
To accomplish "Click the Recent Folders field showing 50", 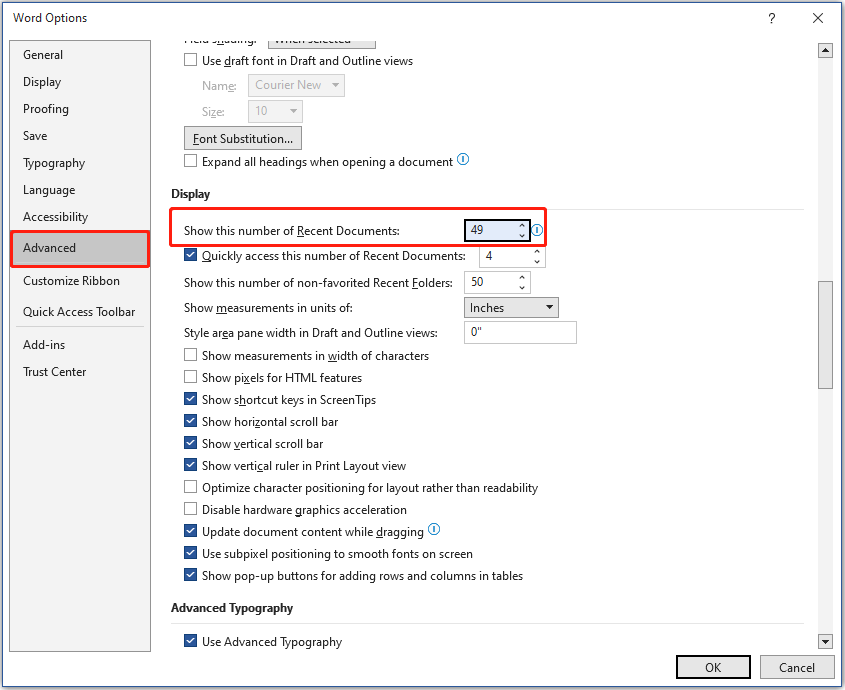I will point(491,282).
